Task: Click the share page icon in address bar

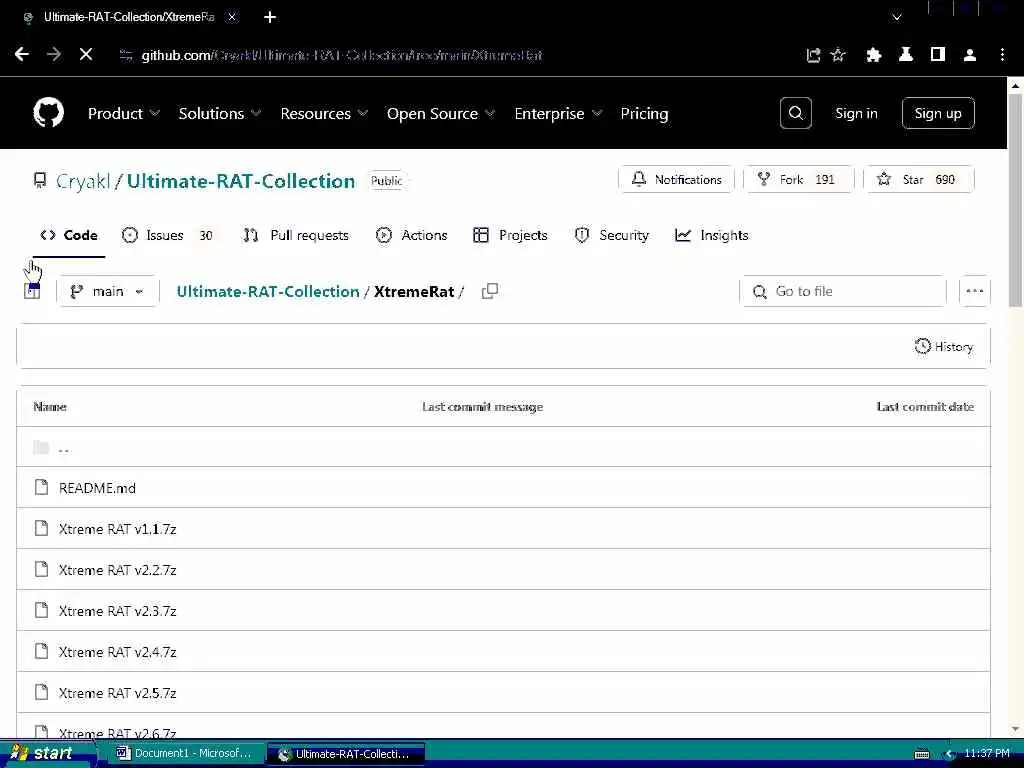Action: (x=813, y=56)
